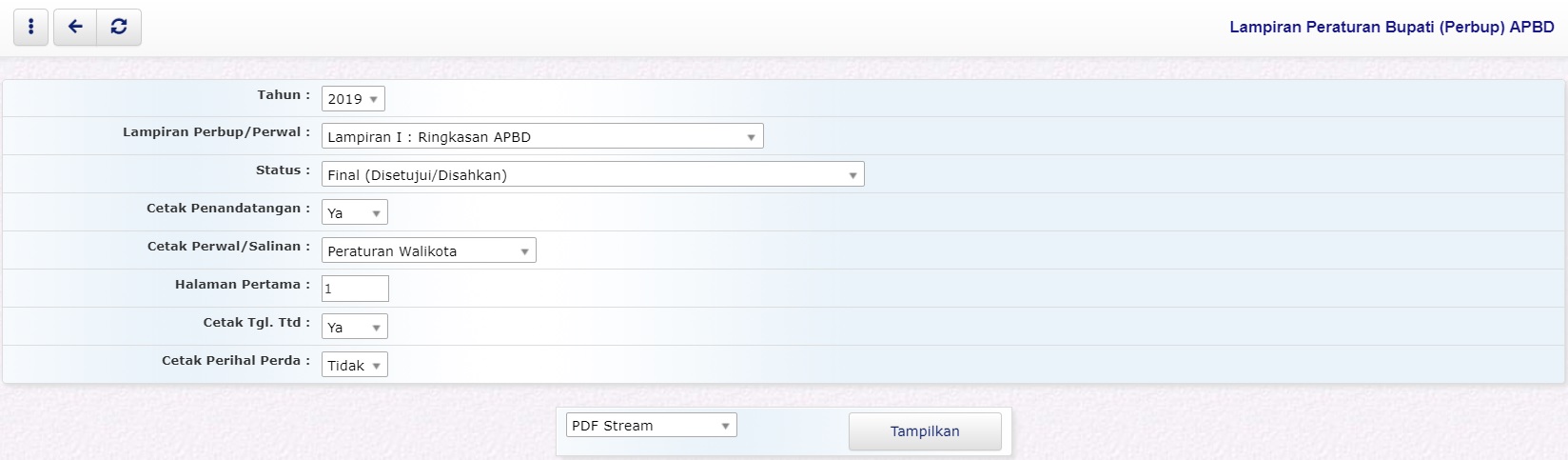Open the Cetak Perihal Perda dropdown

tap(354, 366)
